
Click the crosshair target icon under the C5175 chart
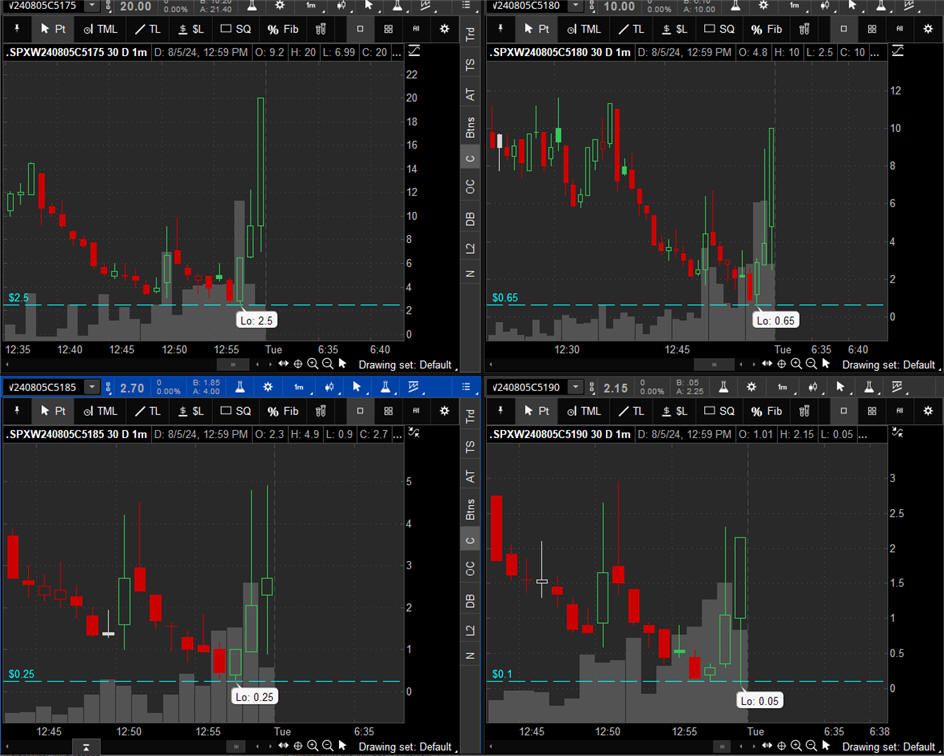click(x=298, y=364)
